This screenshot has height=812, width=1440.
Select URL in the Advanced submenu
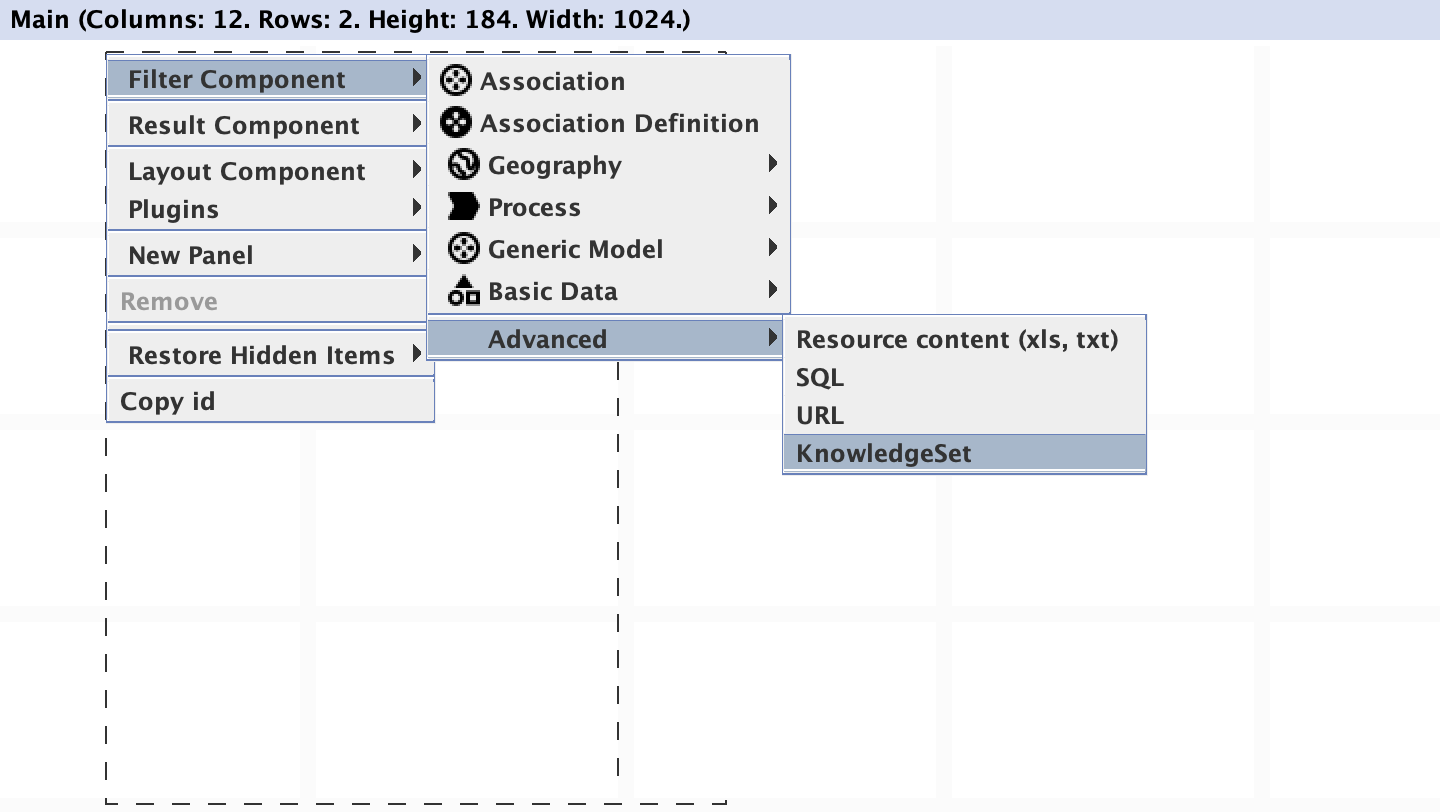pyautogui.click(x=819, y=415)
